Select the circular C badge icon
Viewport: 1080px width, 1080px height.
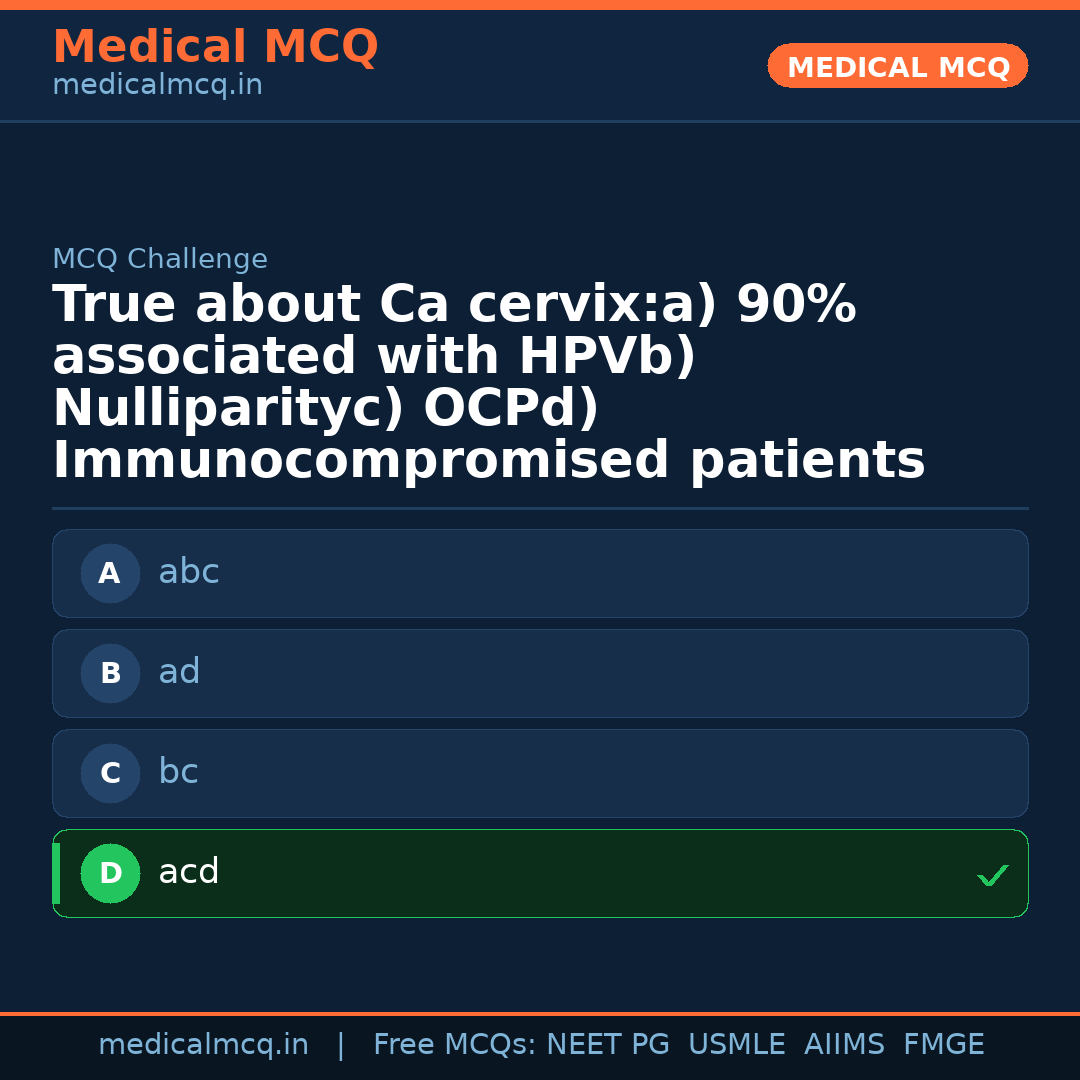110,773
